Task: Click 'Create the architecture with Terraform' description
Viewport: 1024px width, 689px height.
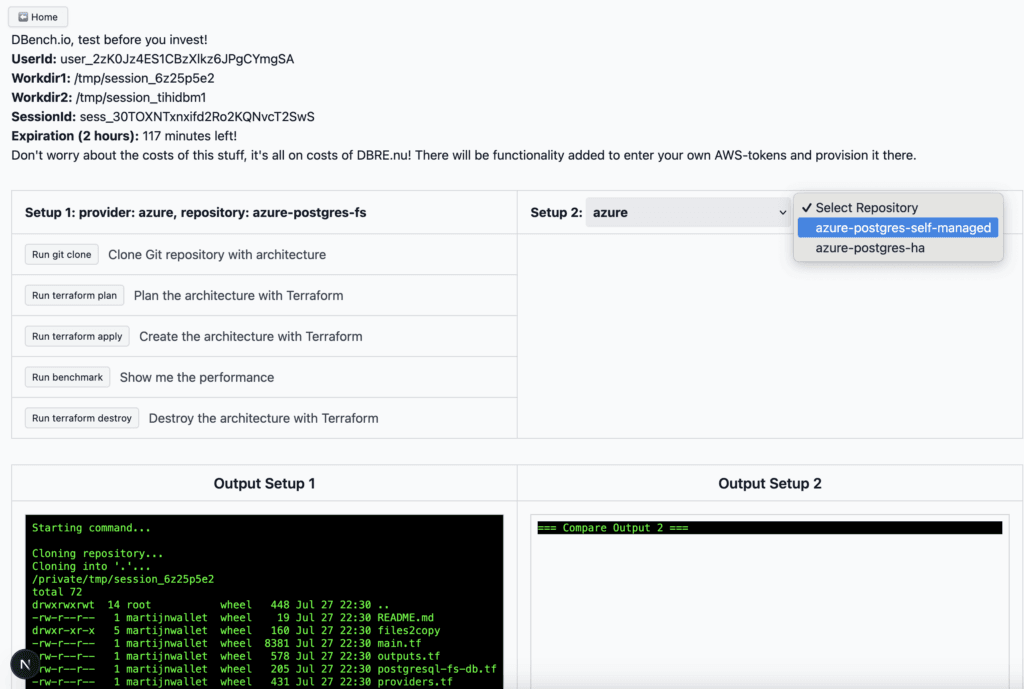Action: pos(251,336)
